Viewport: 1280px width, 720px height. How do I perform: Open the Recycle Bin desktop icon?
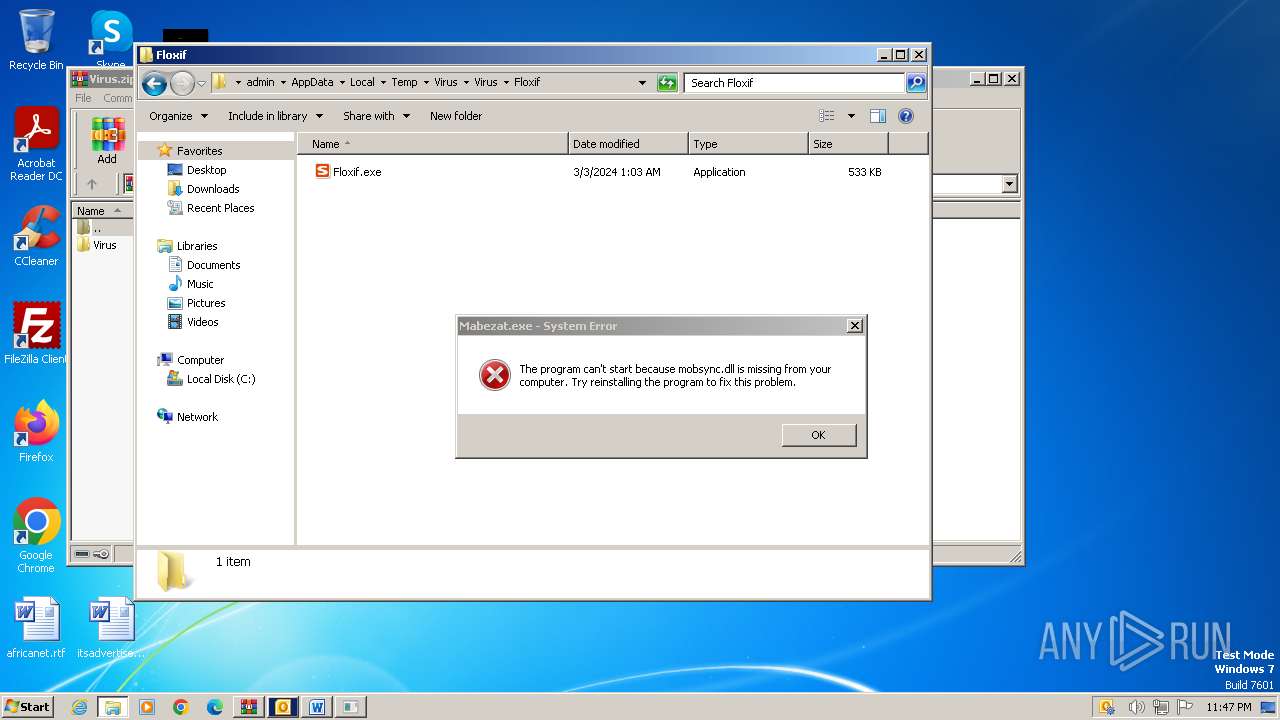point(36,40)
